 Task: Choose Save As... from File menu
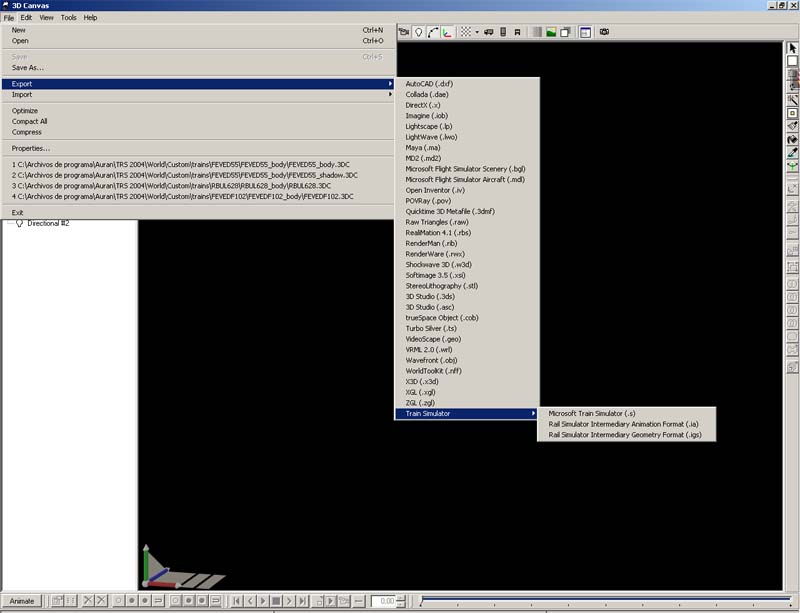[x=28, y=68]
